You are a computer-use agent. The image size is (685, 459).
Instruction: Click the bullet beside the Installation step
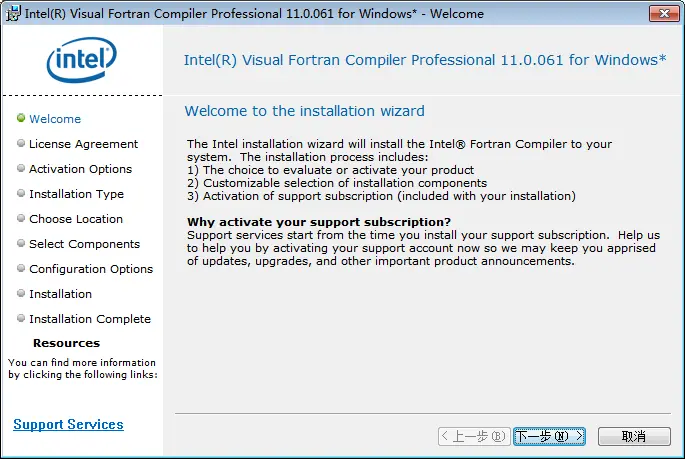click(x=21, y=293)
